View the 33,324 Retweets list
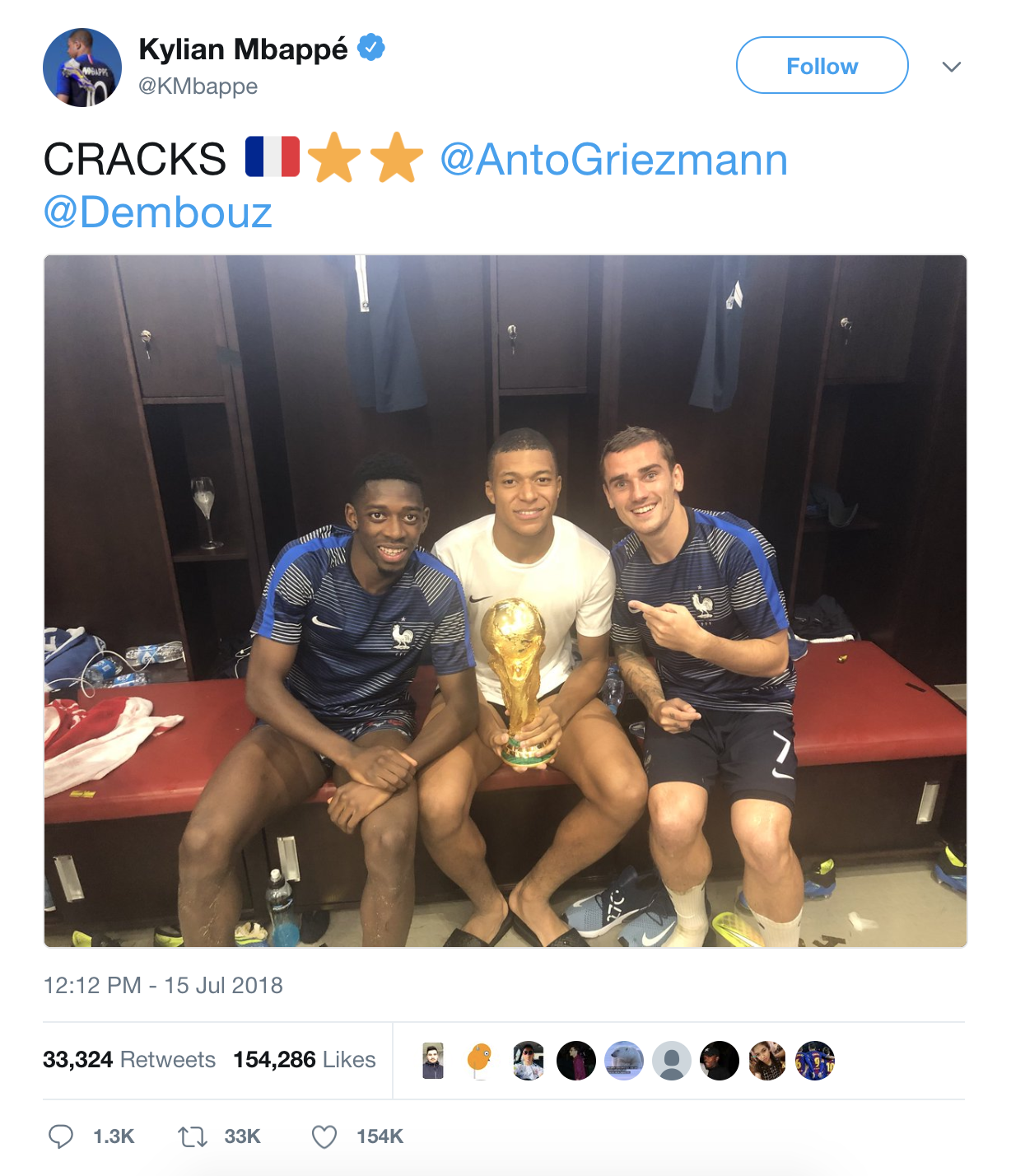 [x=129, y=1059]
